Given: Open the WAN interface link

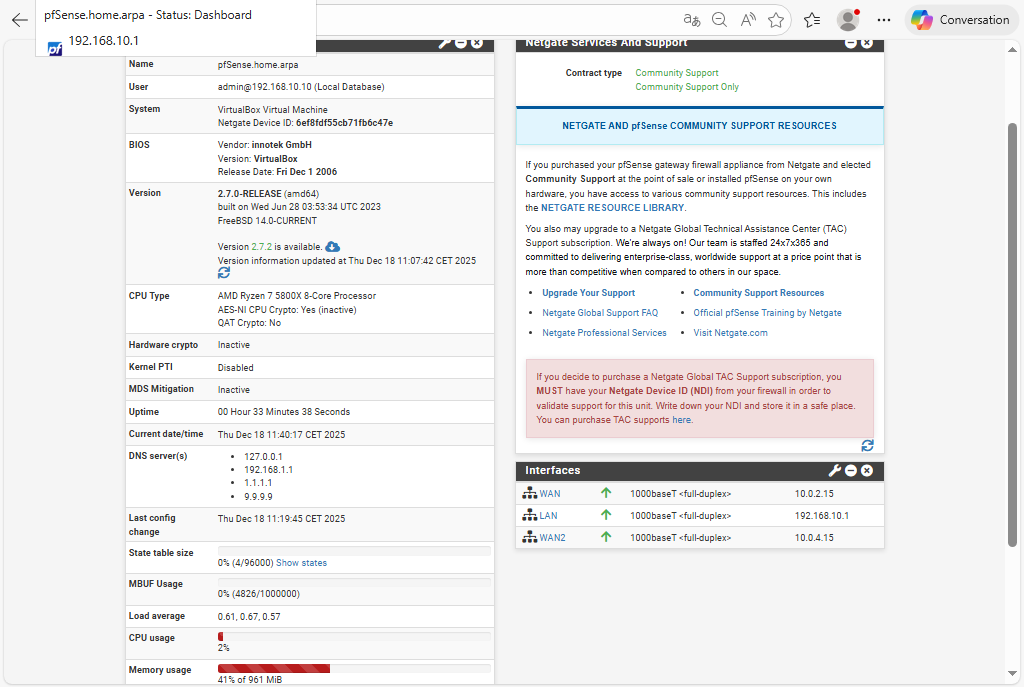Looking at the screenshot, I should pyautogui.click(x=550, y=494).
